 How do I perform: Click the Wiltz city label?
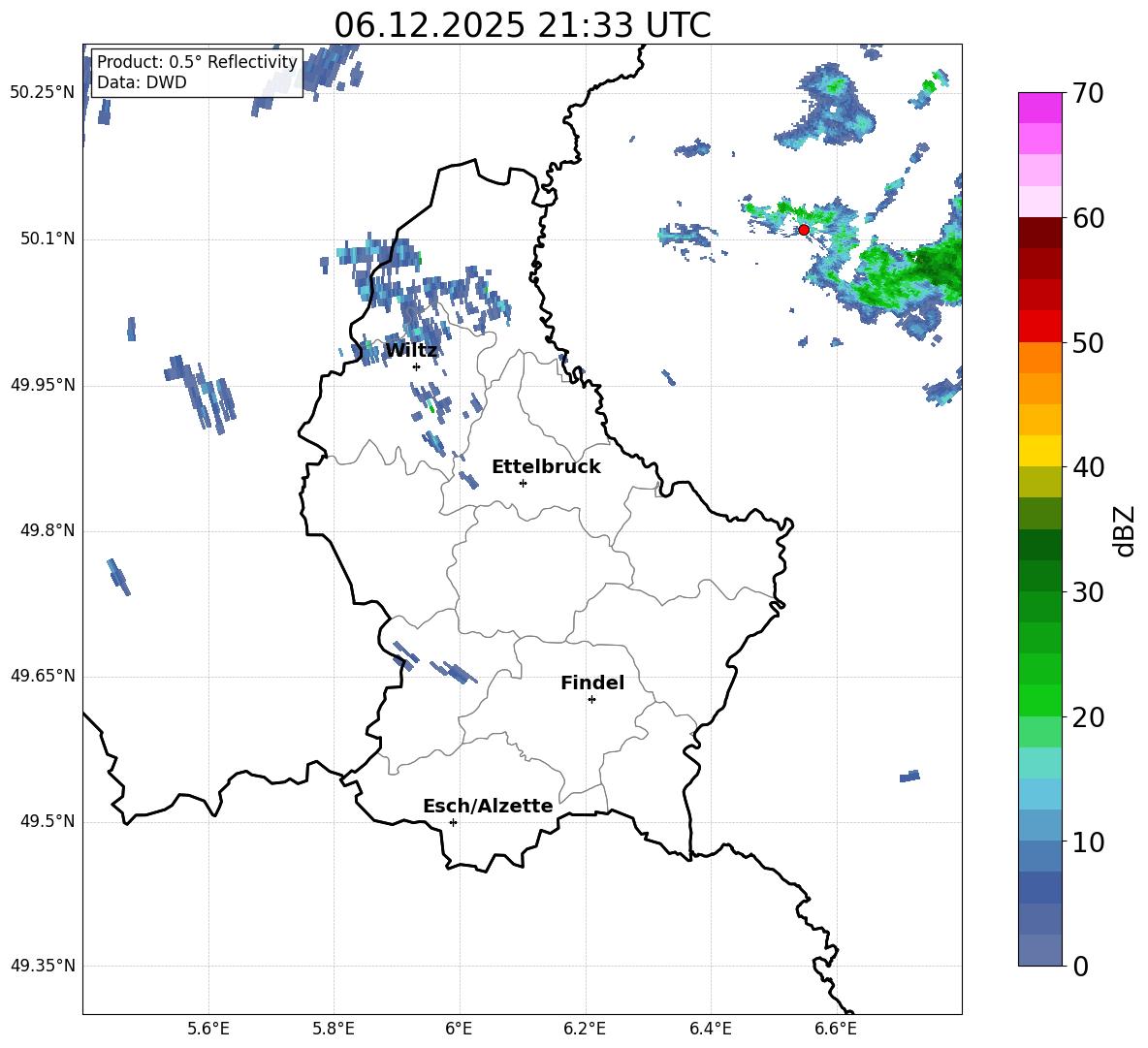(x=411, y=351)
